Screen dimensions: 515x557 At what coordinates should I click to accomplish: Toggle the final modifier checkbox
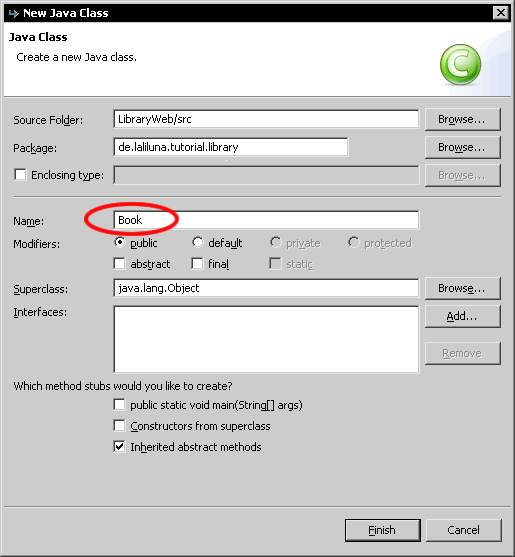coord(197,264)
